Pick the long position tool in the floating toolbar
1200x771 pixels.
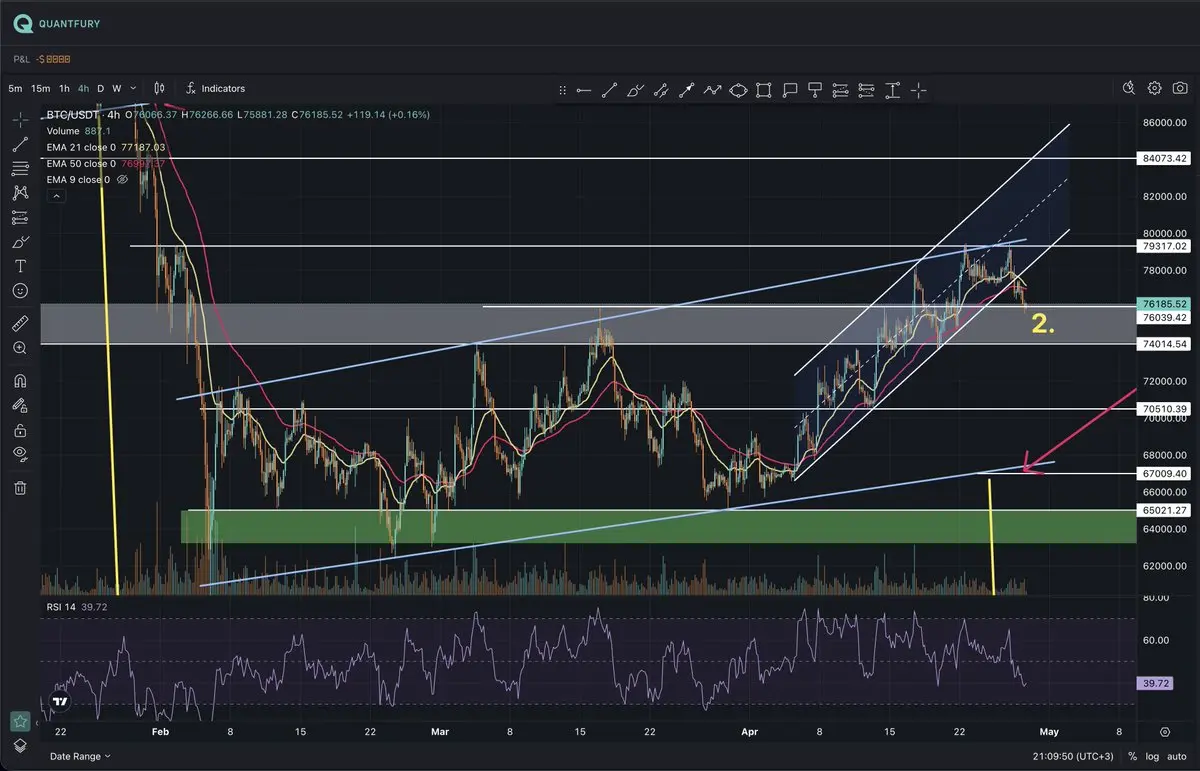(841, 90)
